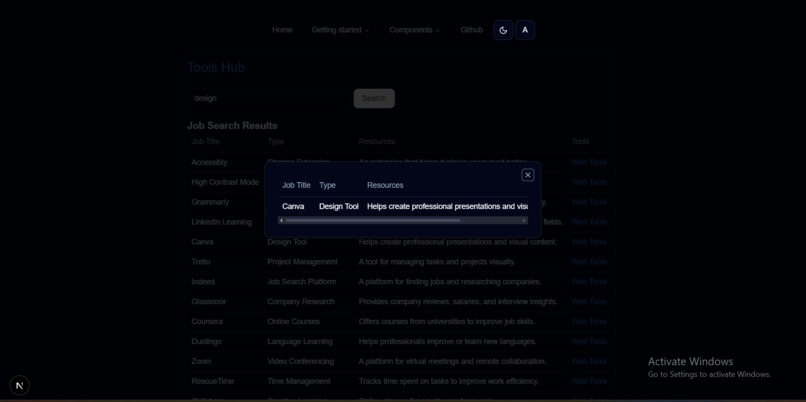Expand the Components menu
806x402 pixels.
tap(415, 30)
